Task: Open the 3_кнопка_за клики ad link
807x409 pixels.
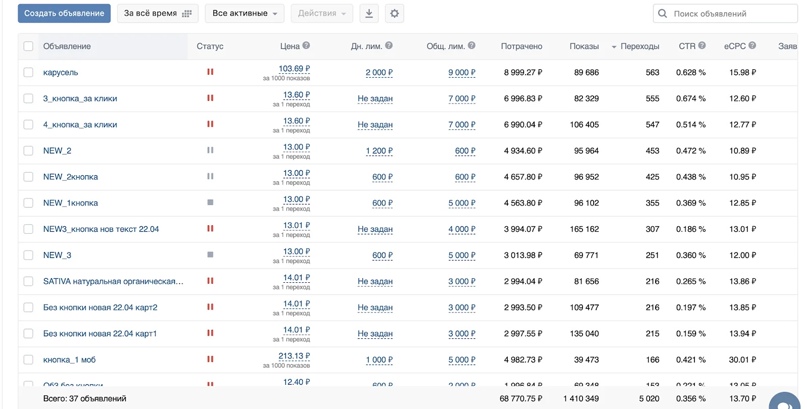Action: 80,99
